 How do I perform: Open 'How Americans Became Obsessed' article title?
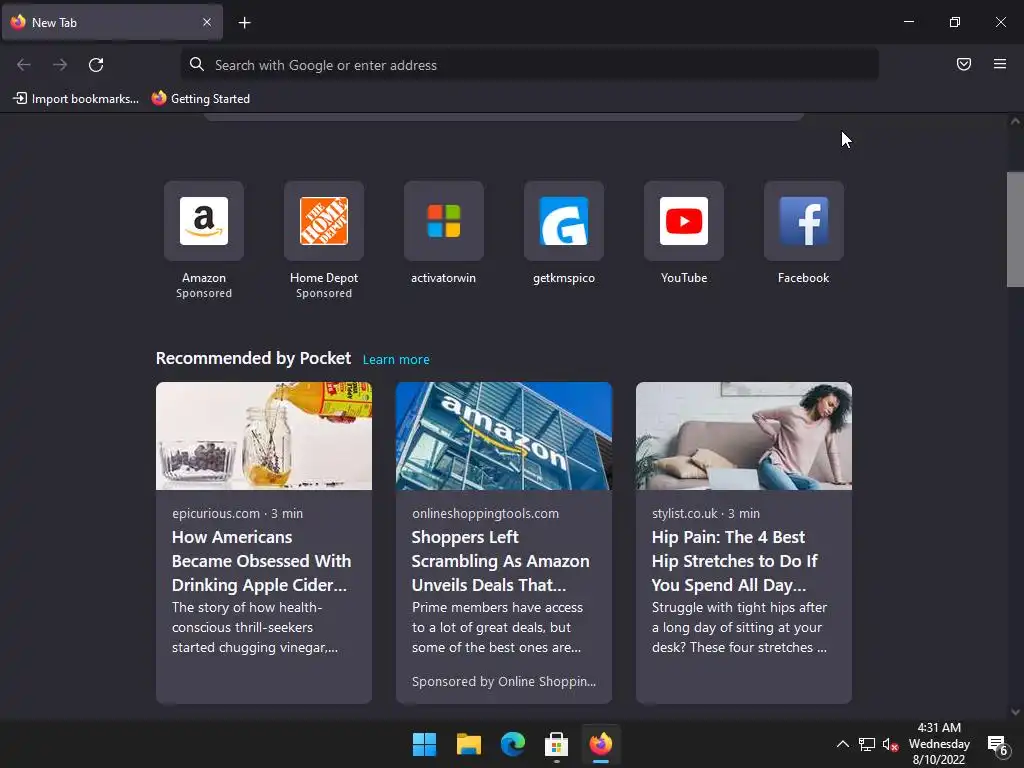[x=261, y=561]
